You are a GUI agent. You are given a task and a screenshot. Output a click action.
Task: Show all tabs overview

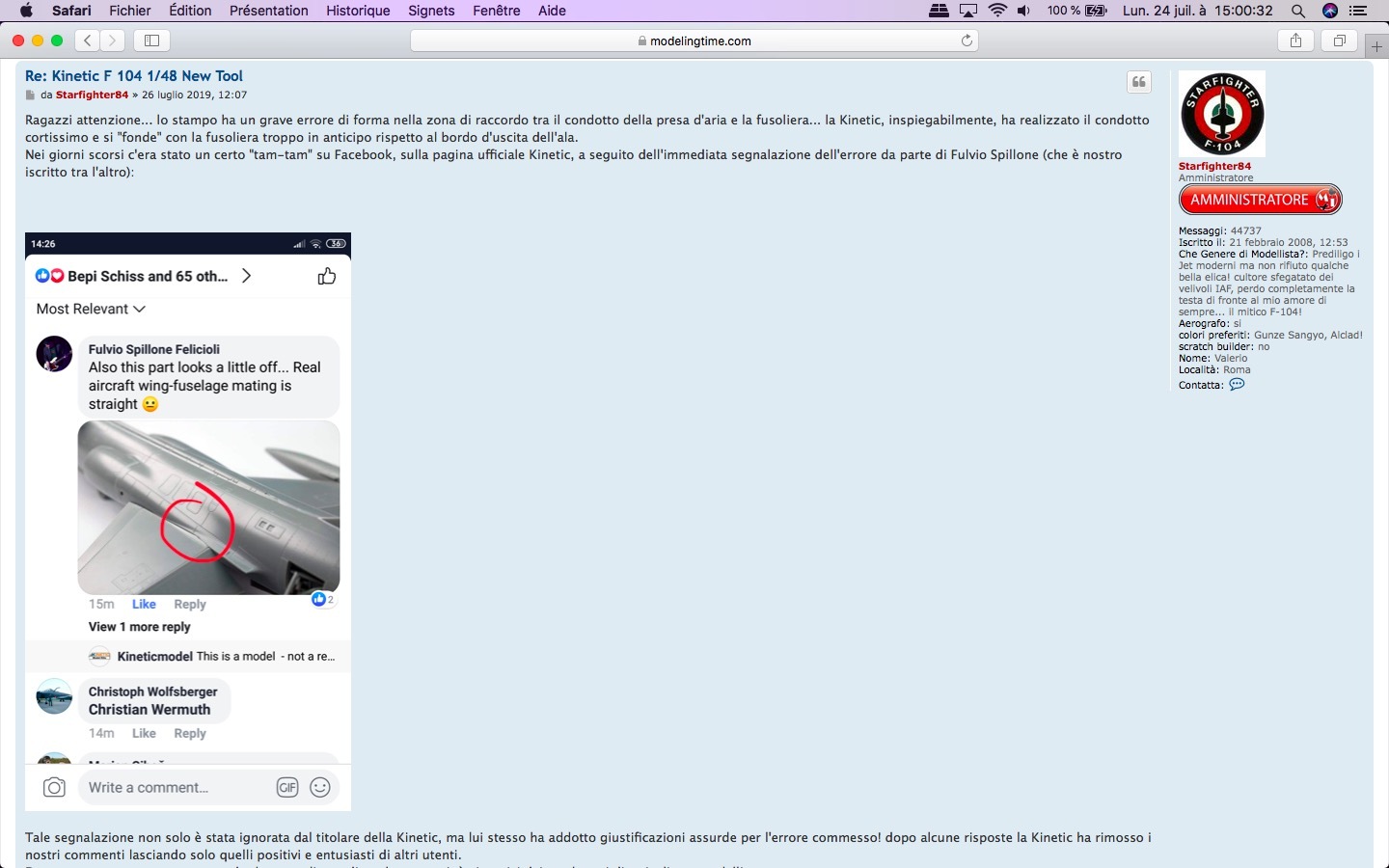click(1339, 41)
